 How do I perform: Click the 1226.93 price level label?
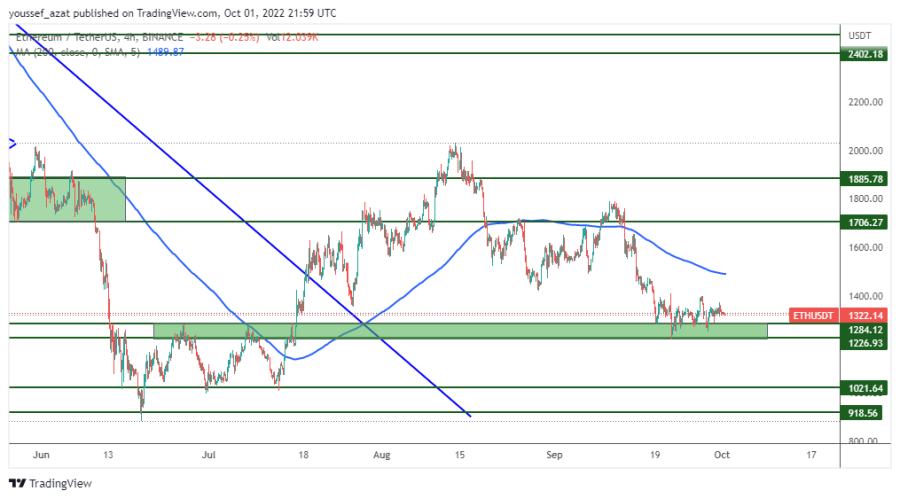864,343
